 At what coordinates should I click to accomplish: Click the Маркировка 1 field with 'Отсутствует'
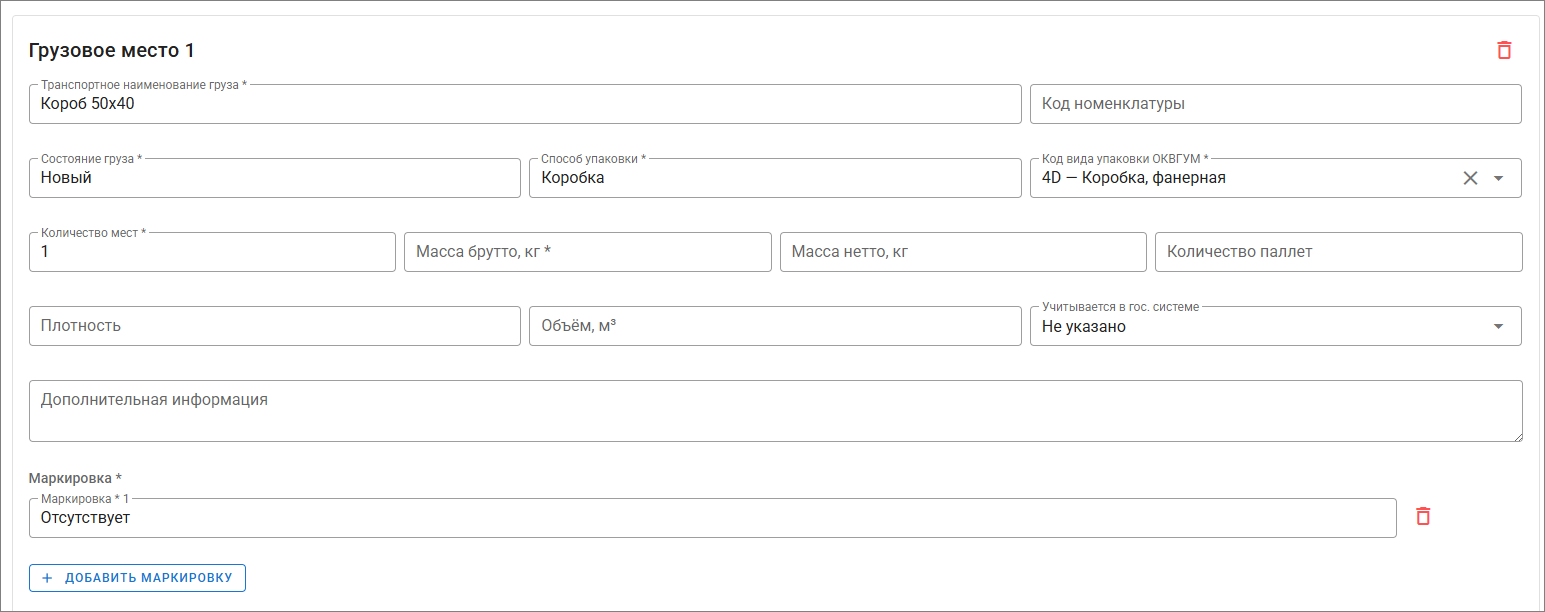[713, 518]
